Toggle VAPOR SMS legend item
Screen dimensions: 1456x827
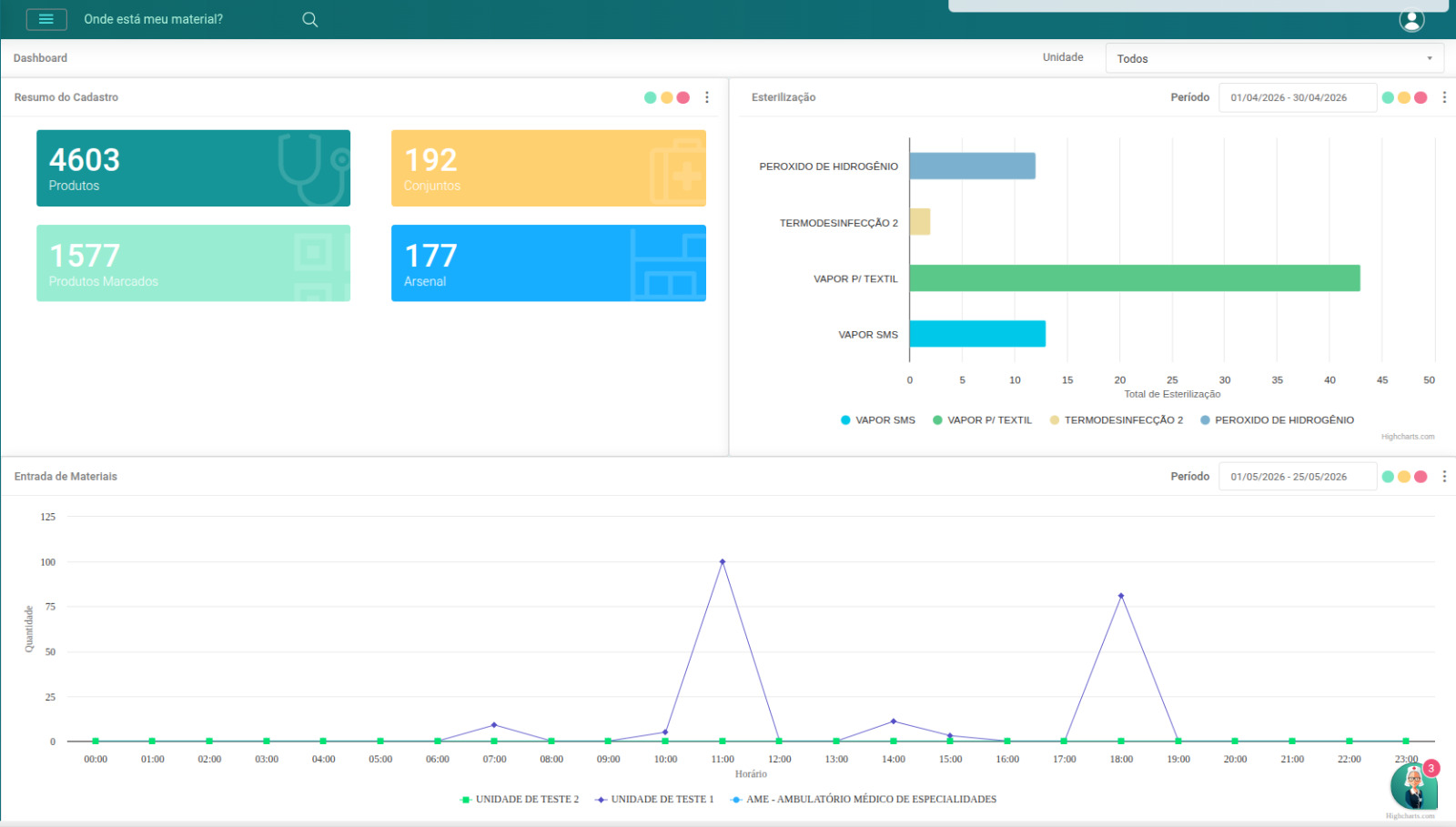click(878, 420)
